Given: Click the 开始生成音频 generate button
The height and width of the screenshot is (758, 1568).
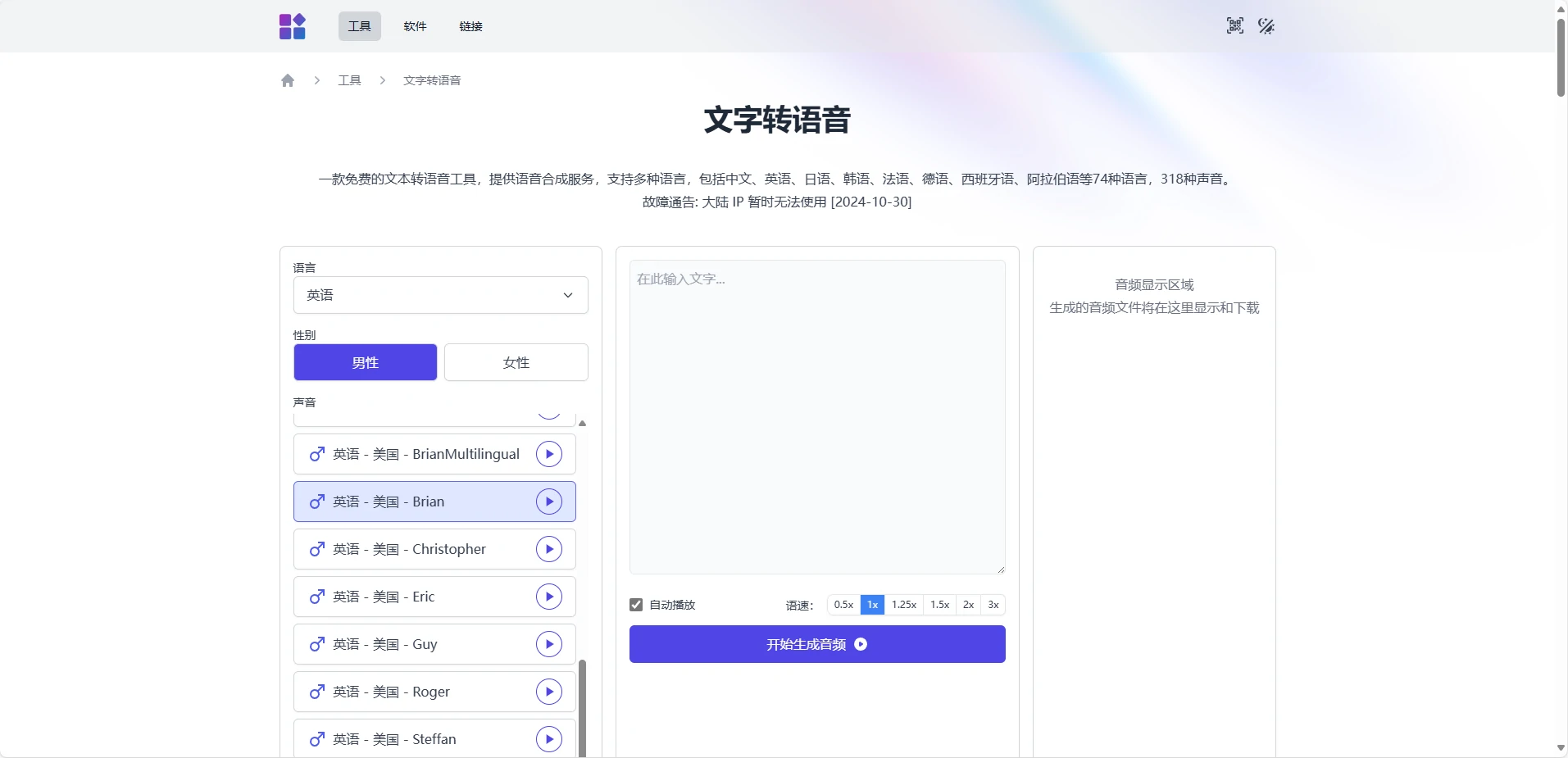Looking at the screenshot, I should [816, 643].
